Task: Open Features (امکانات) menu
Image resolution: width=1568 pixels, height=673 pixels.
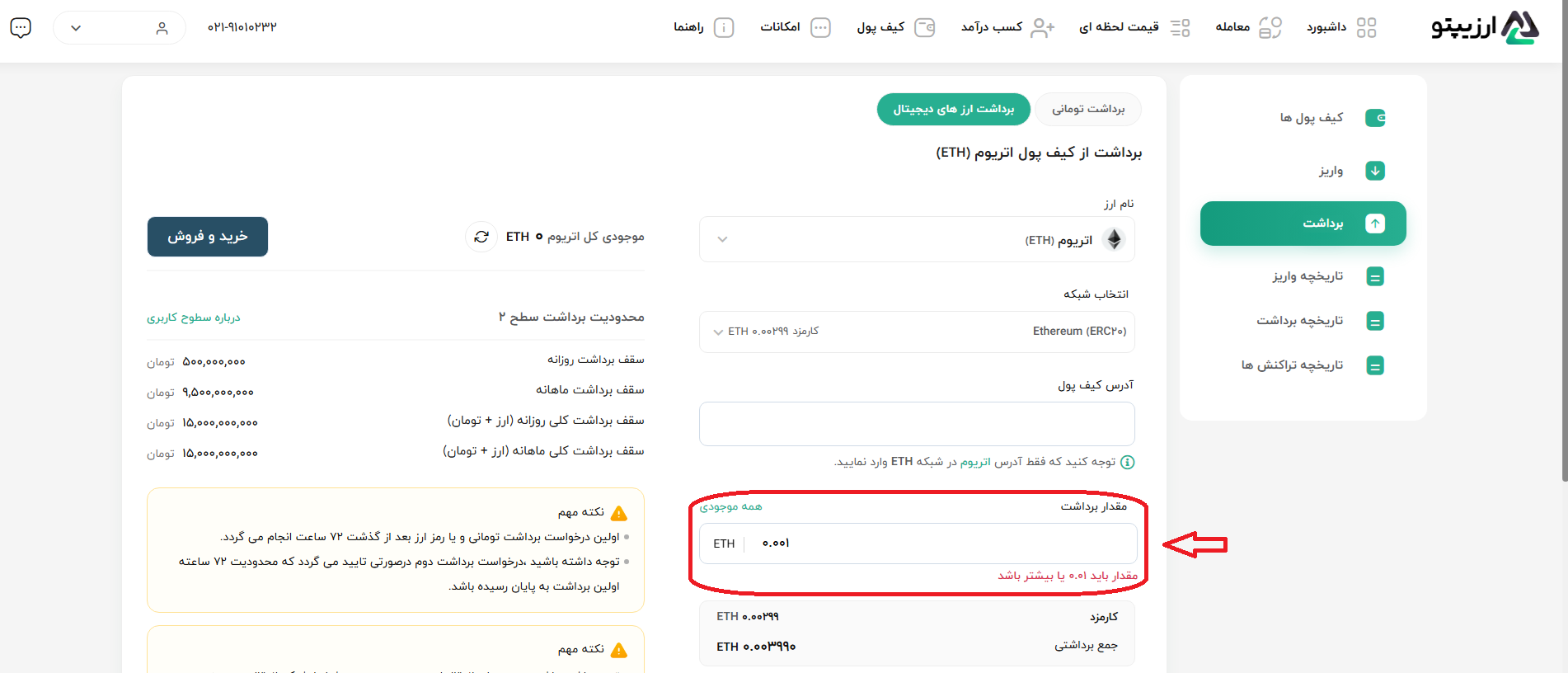Action: [x=780, y=27]
